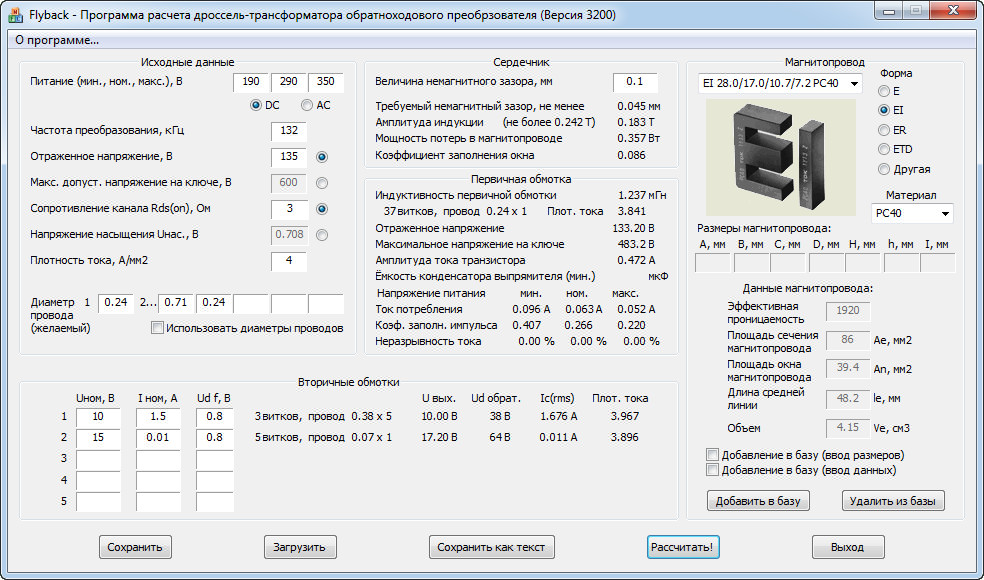Click the "Сохранить" button

pyautogui.click(x=135, y=547)
